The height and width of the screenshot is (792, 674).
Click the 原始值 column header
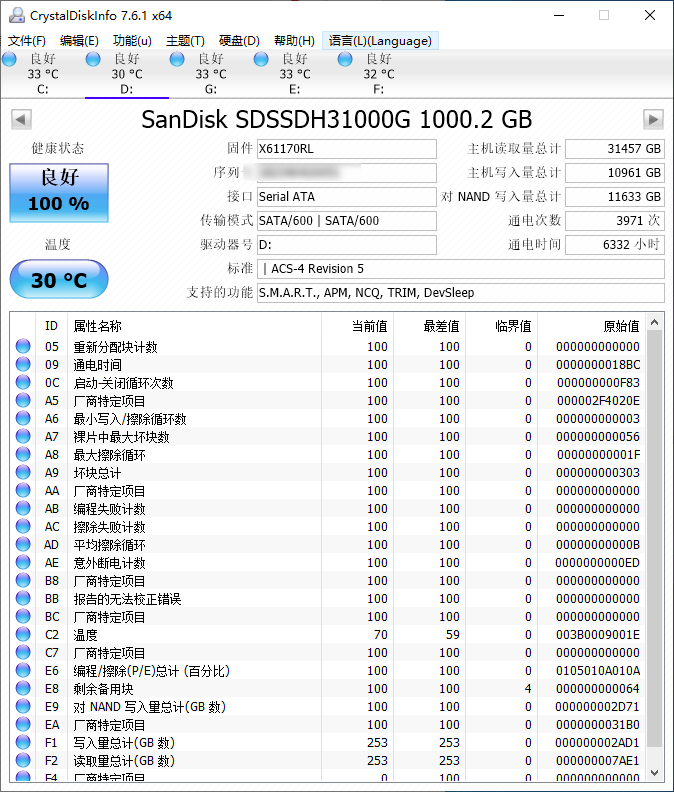click(592, 326)
